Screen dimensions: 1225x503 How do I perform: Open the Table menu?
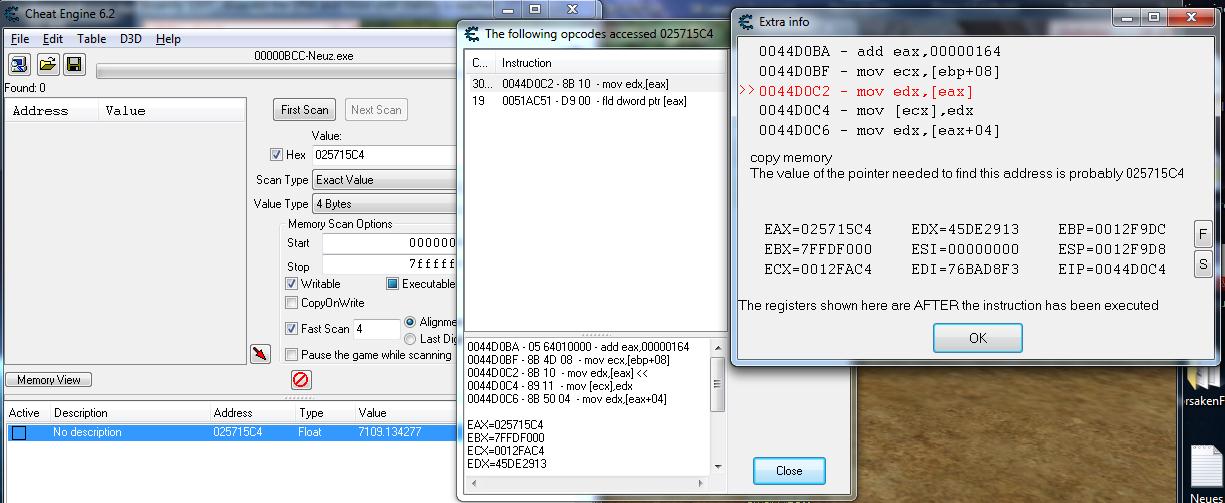91,39
